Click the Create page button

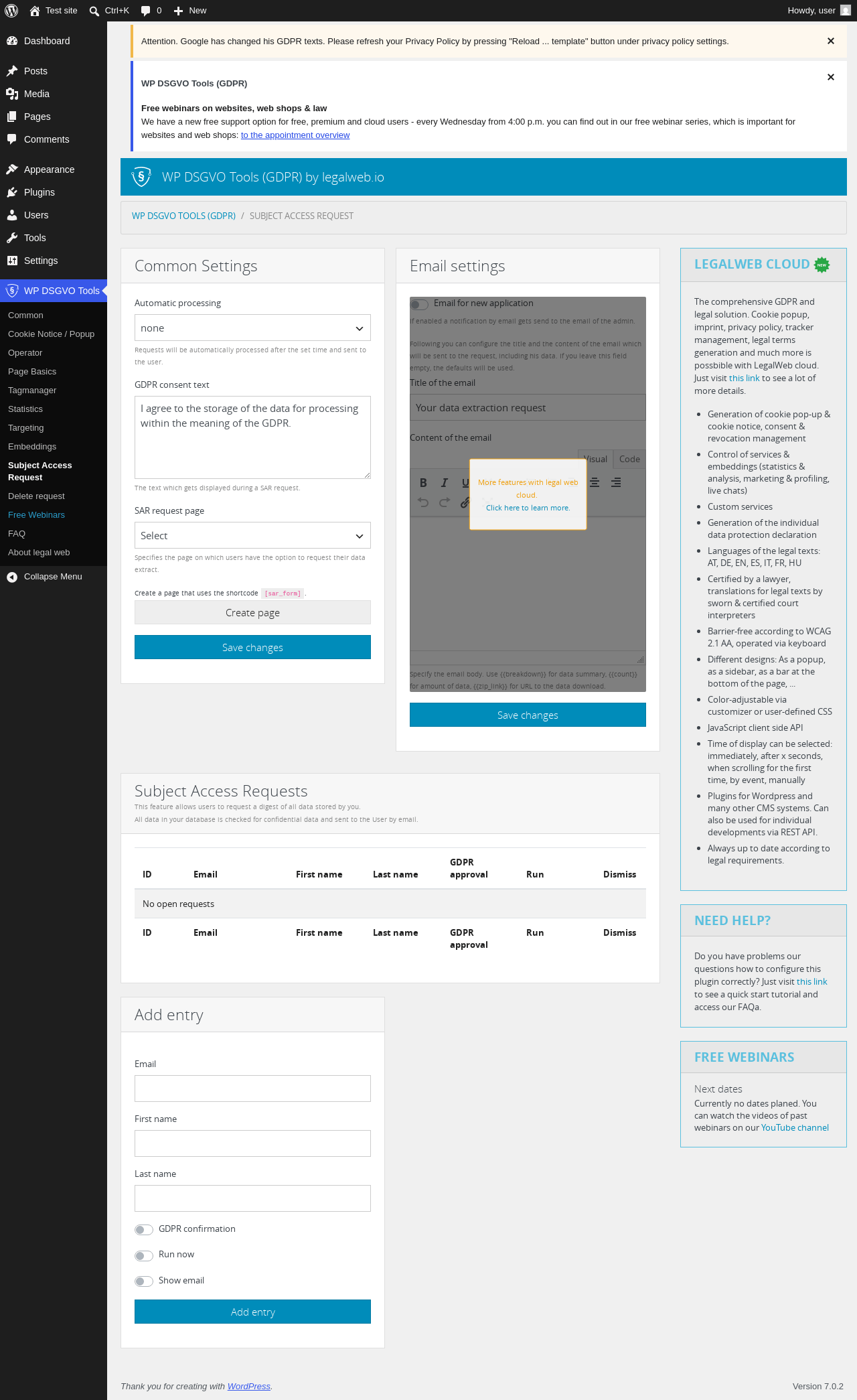coord(252,612)
